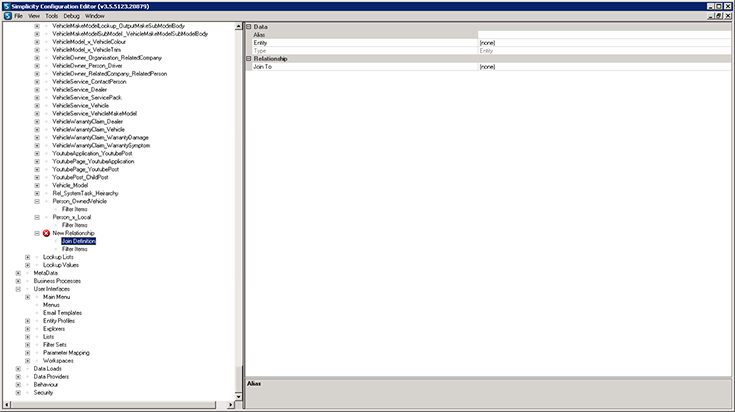Viewport: 735px width, 412px height.
Task: Collapse the Relationship property category
Action: tap(249, 59)
